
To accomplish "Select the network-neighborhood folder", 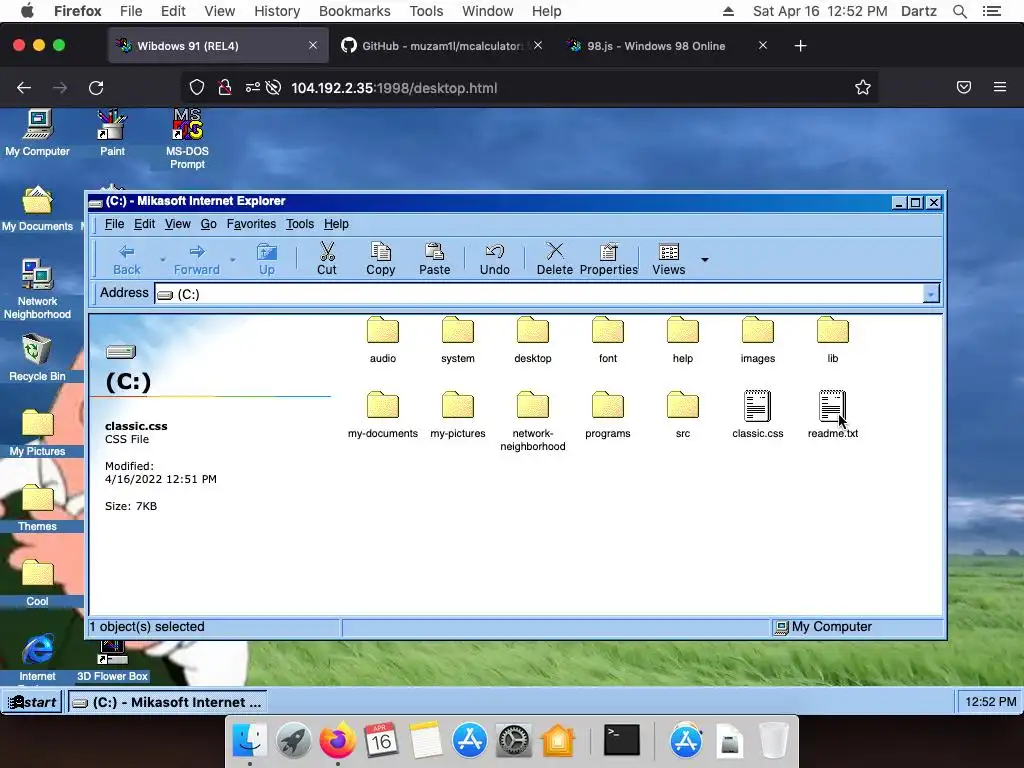I will tap(533, 421).
